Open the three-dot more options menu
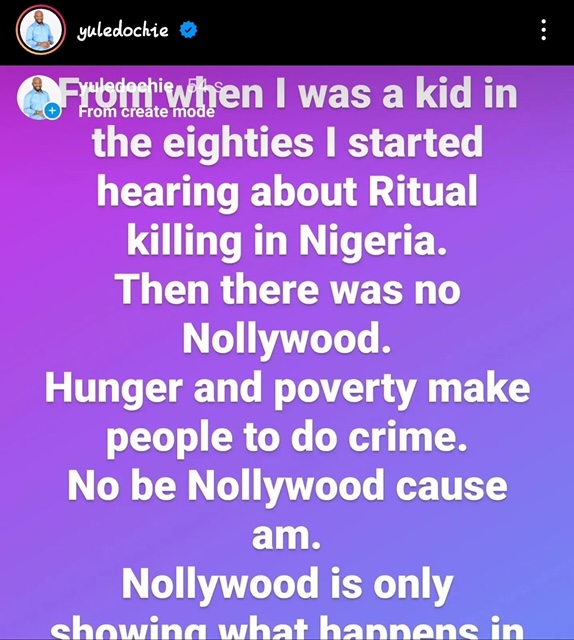This screenshot has height=640, width=574. (x=543, y=30)
